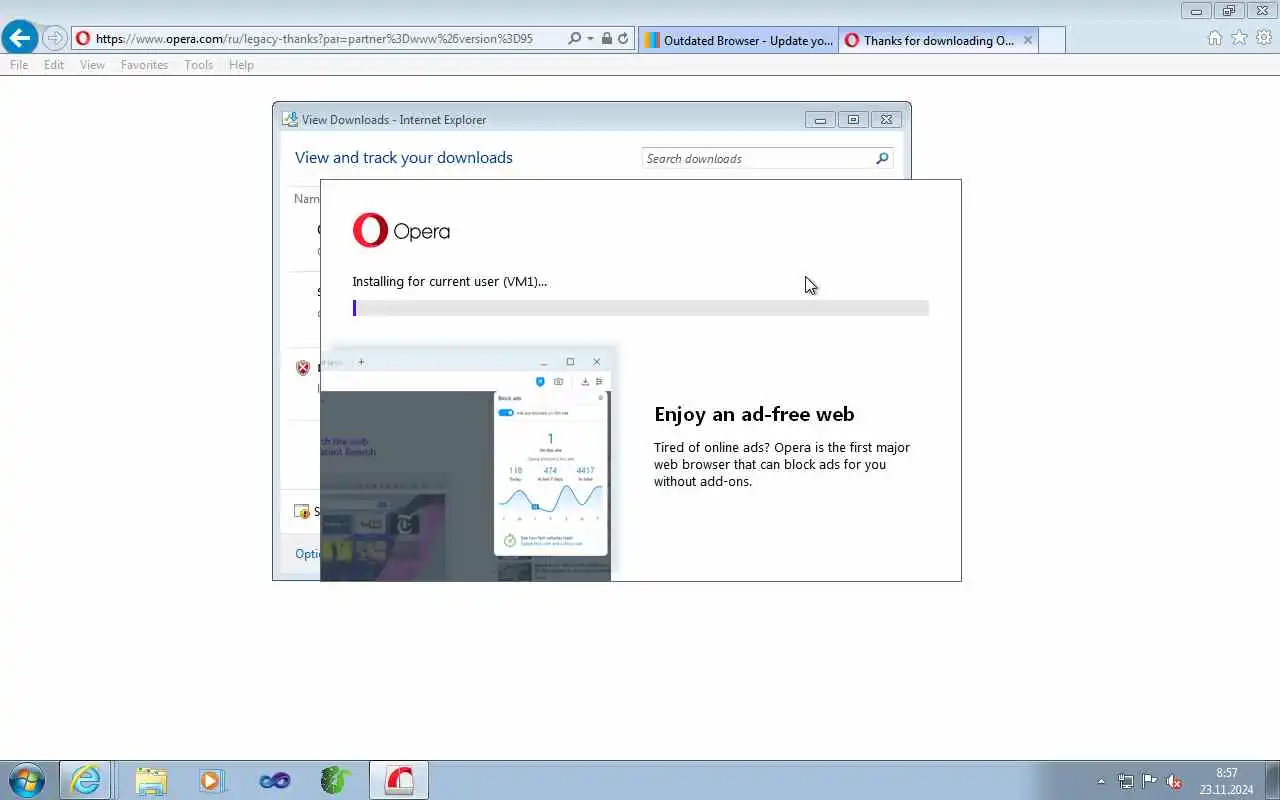
Task: Click the magnifier in Search downloads box
Action: 882,158
